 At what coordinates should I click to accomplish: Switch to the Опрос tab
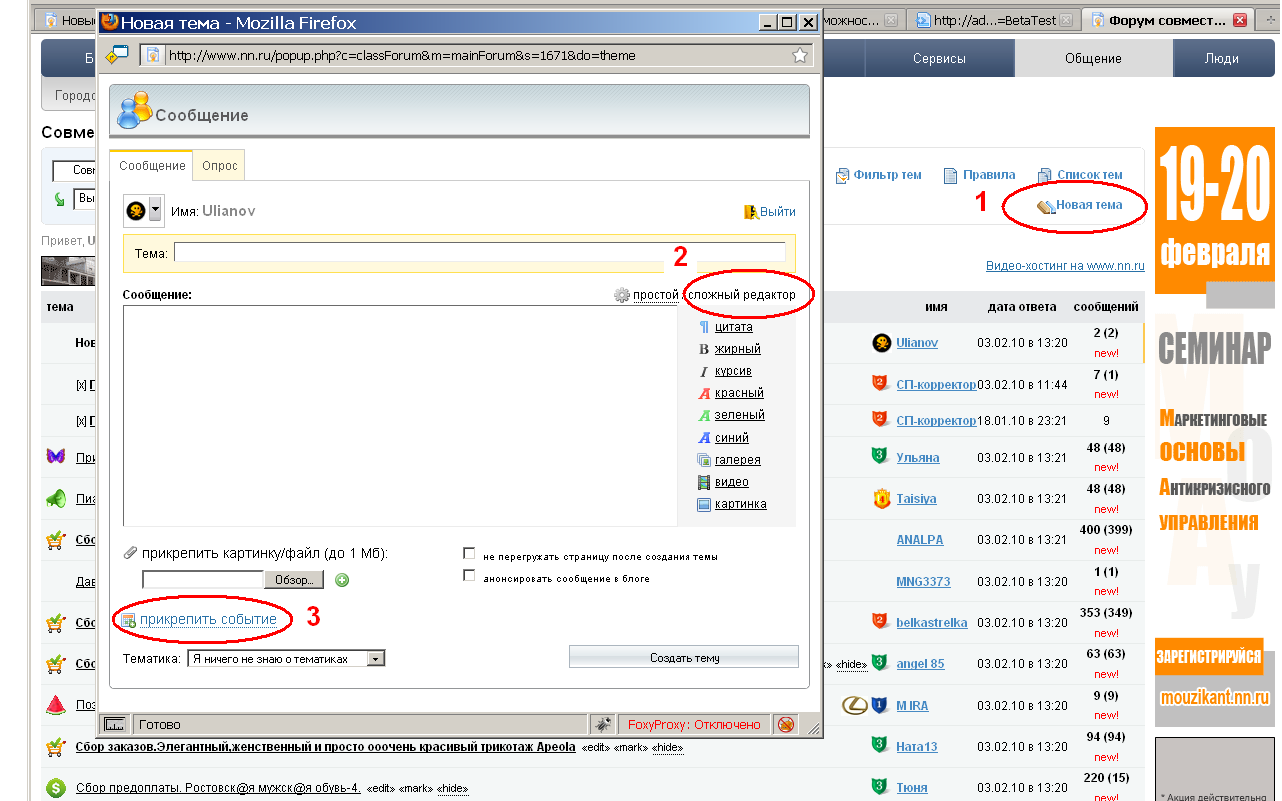[220, 165]
